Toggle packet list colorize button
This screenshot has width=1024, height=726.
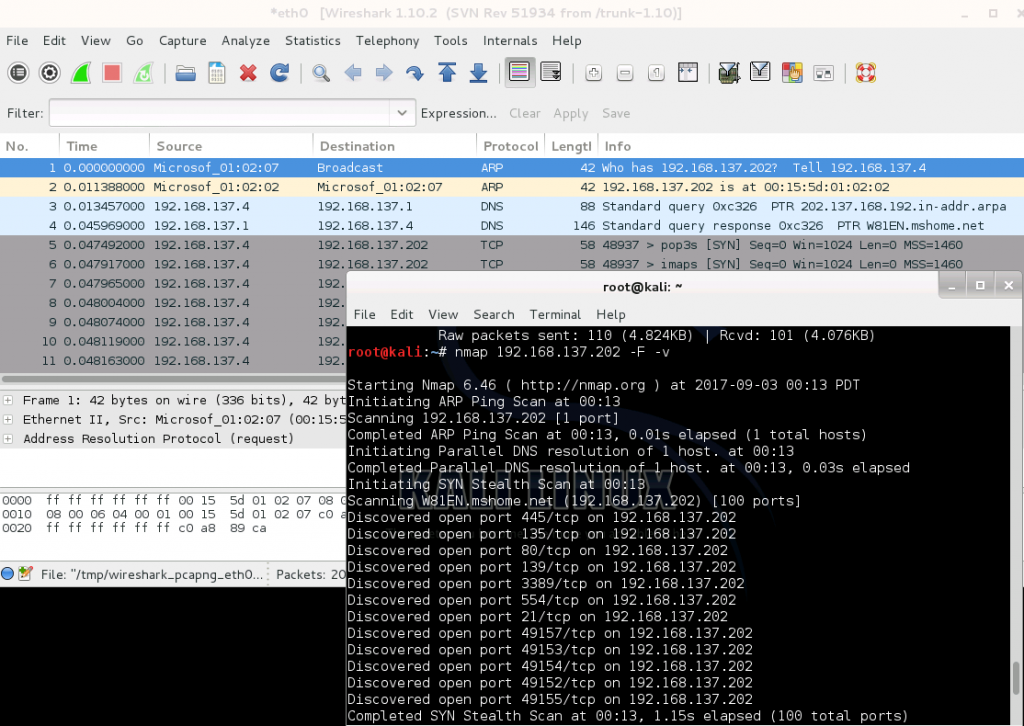(x=520, y=72)
